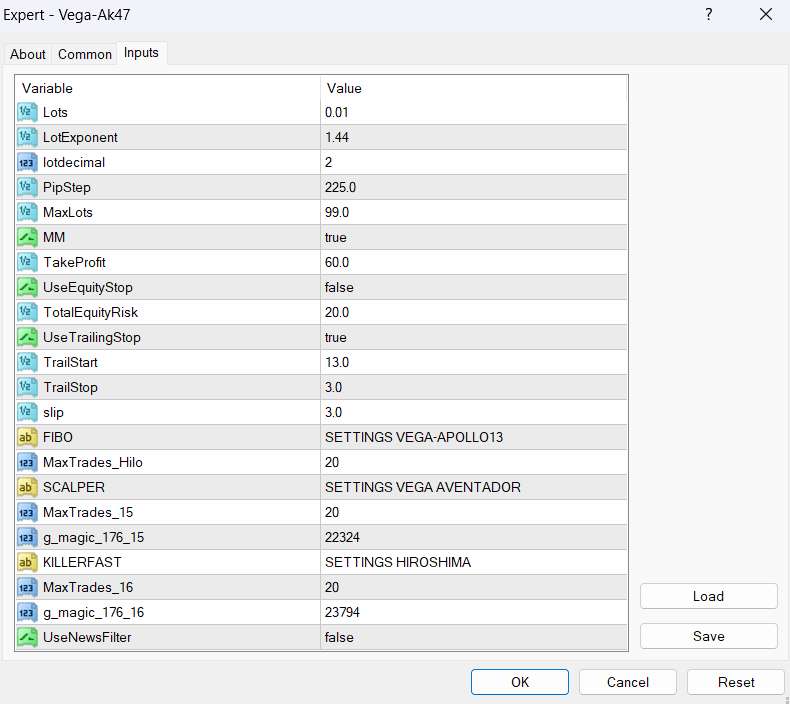Image resolution: width=790 pixels, height=704 pixels.
Task: Click the string icon beside KILLERFAST
Action: click(x=28, y=562)
